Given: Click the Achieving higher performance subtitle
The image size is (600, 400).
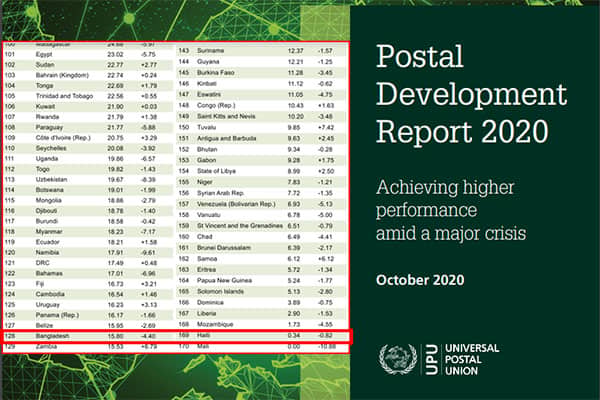Looking at the screenshot, I should (x=451, y=210).
